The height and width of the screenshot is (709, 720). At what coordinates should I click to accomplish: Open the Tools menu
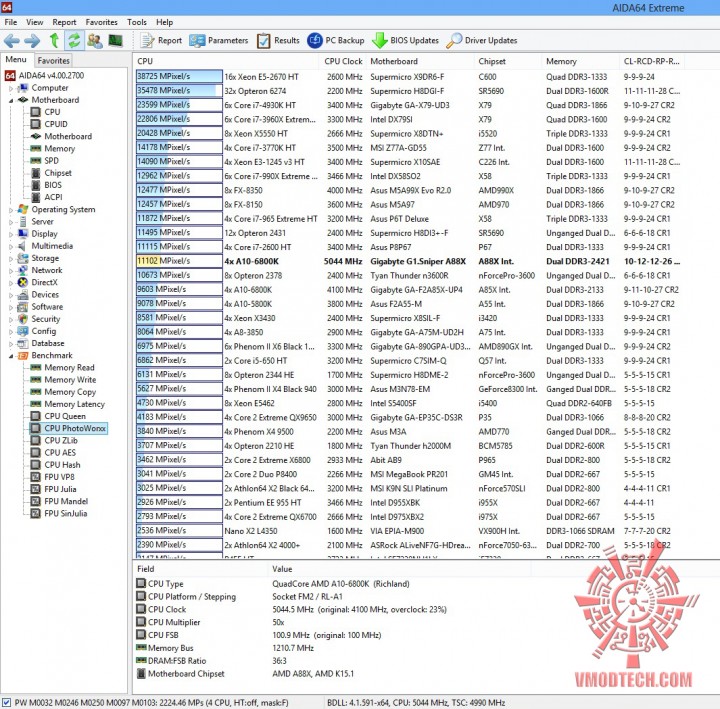[x=137, y=22]
